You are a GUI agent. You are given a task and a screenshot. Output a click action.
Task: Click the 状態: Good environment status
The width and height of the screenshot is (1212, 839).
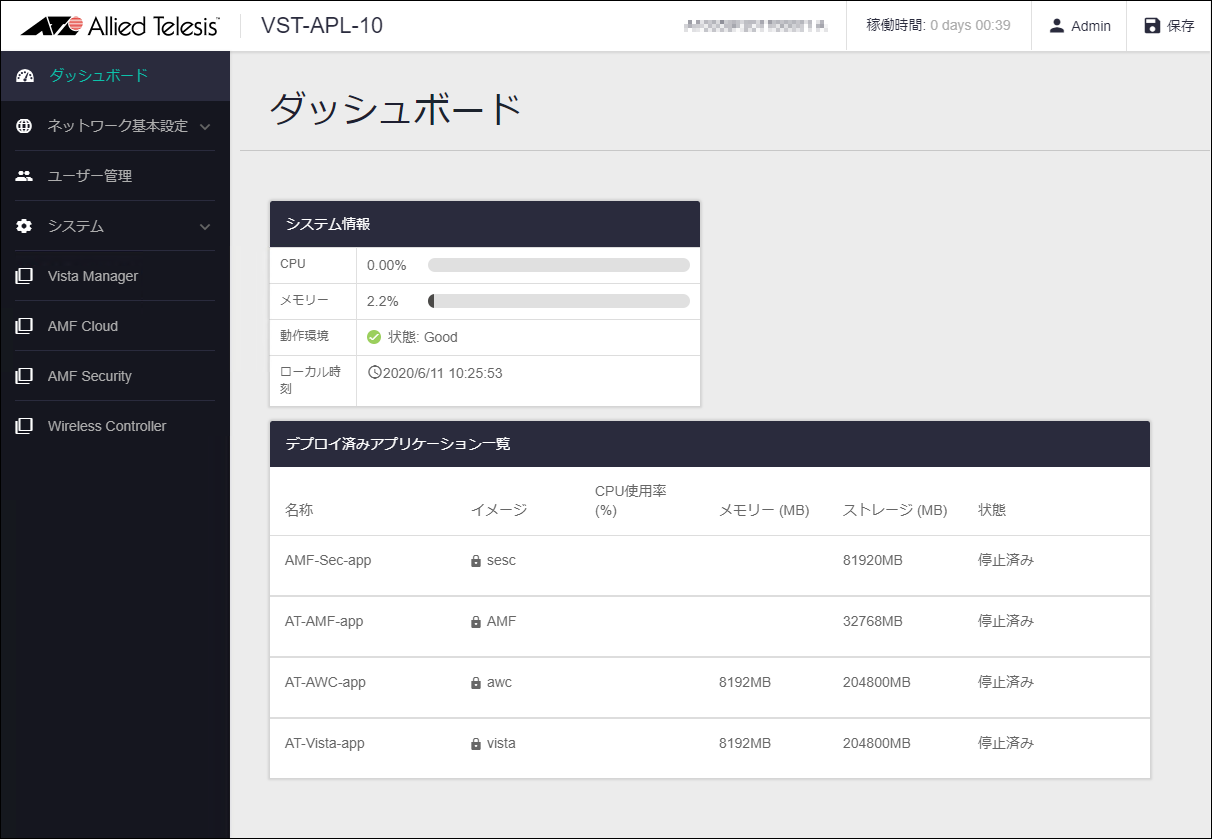tap(423, 337)
